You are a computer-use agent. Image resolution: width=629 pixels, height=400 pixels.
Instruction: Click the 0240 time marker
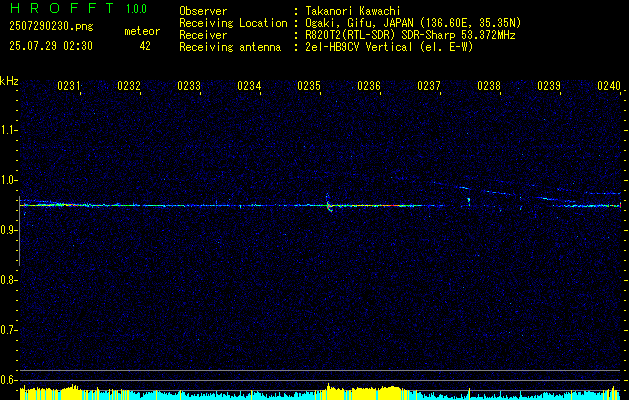(609, 85)
